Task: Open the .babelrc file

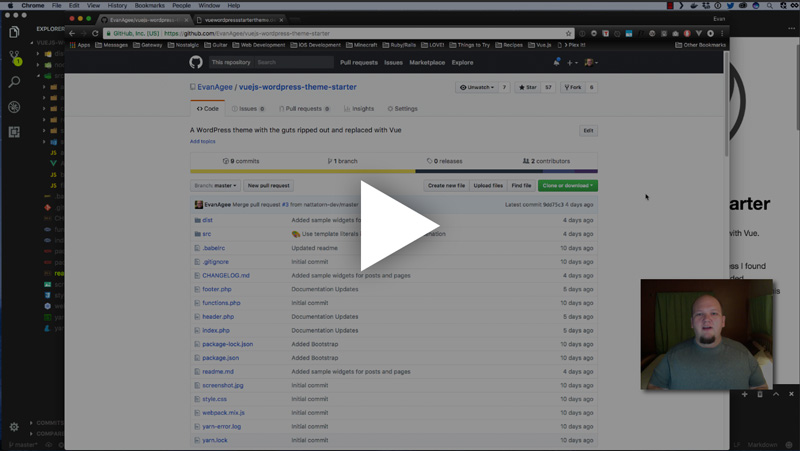Action: pos(213,248)
